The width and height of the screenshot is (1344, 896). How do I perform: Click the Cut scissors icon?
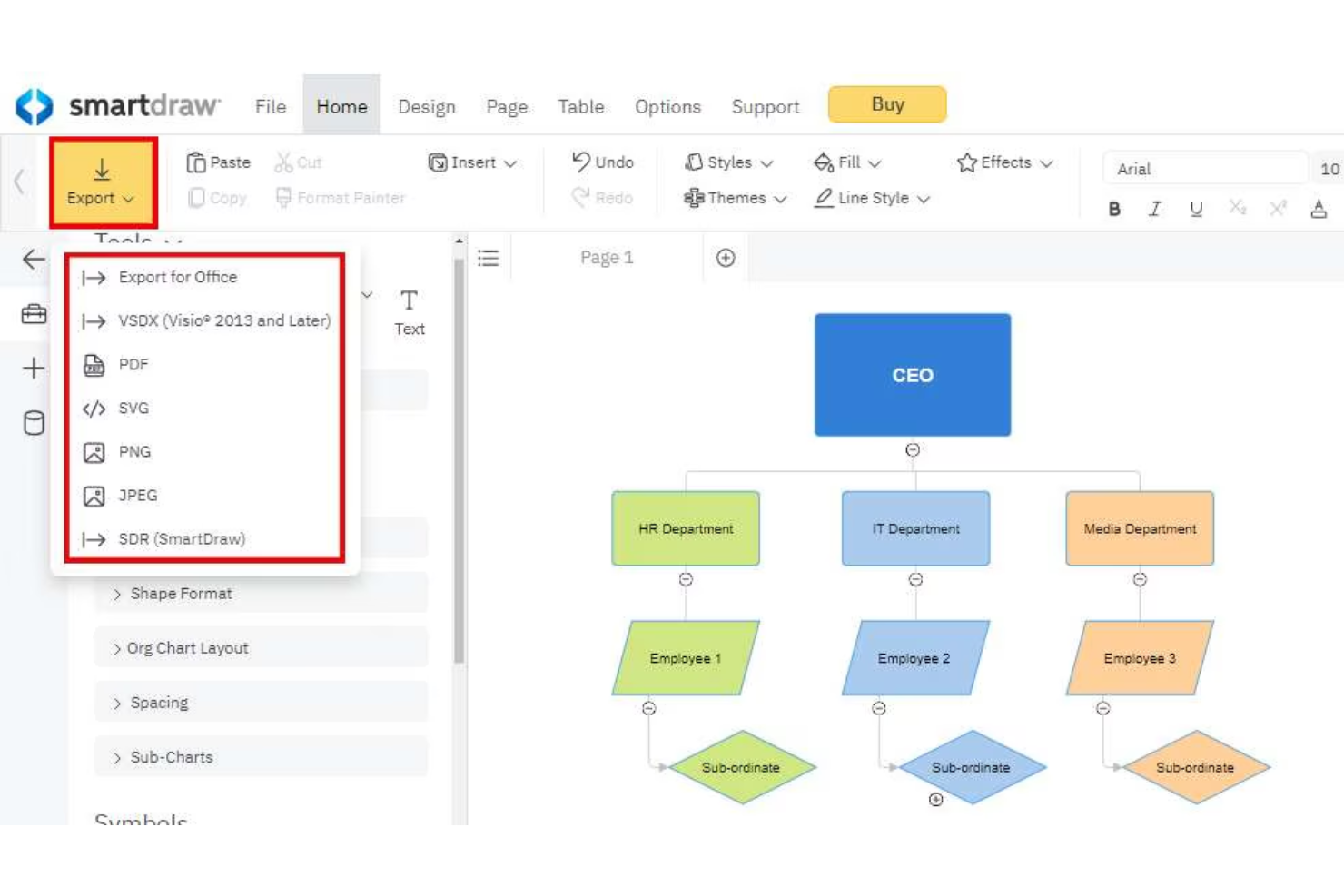[284, 162]
